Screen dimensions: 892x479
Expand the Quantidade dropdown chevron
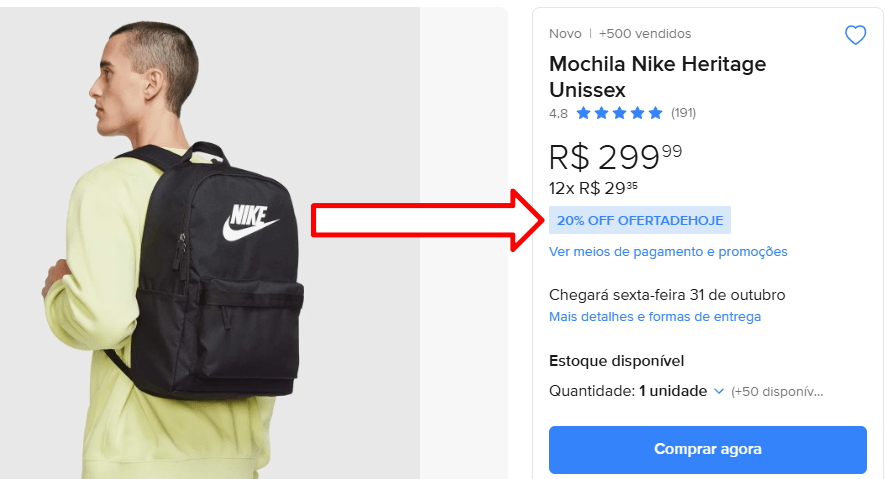[x=718, y=391]
